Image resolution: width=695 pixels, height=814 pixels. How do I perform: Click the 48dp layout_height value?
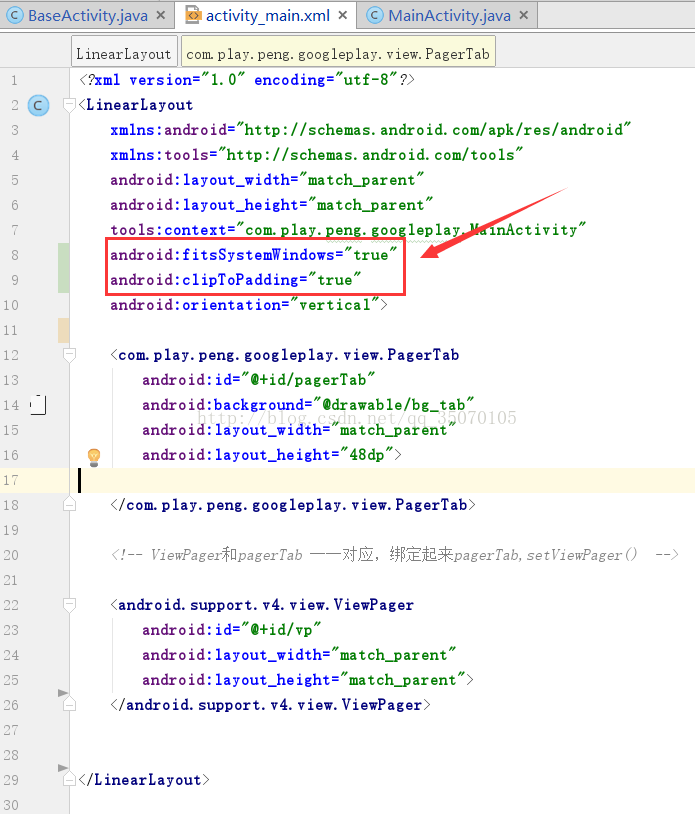click(366, 455)
